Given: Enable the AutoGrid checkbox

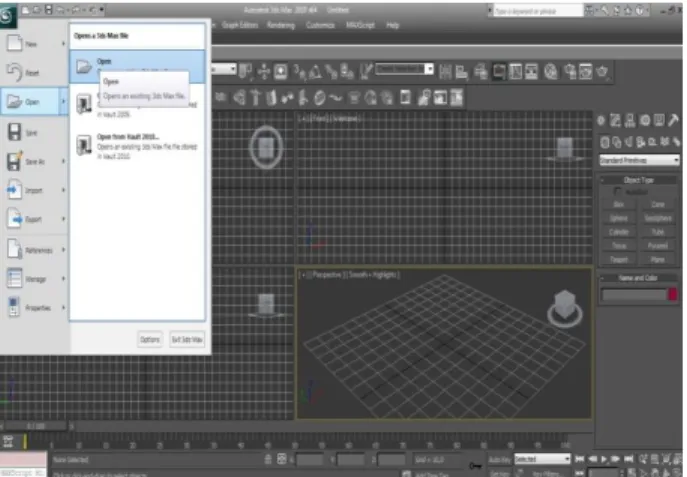Looking at the screenshot, I should (617, 191).
